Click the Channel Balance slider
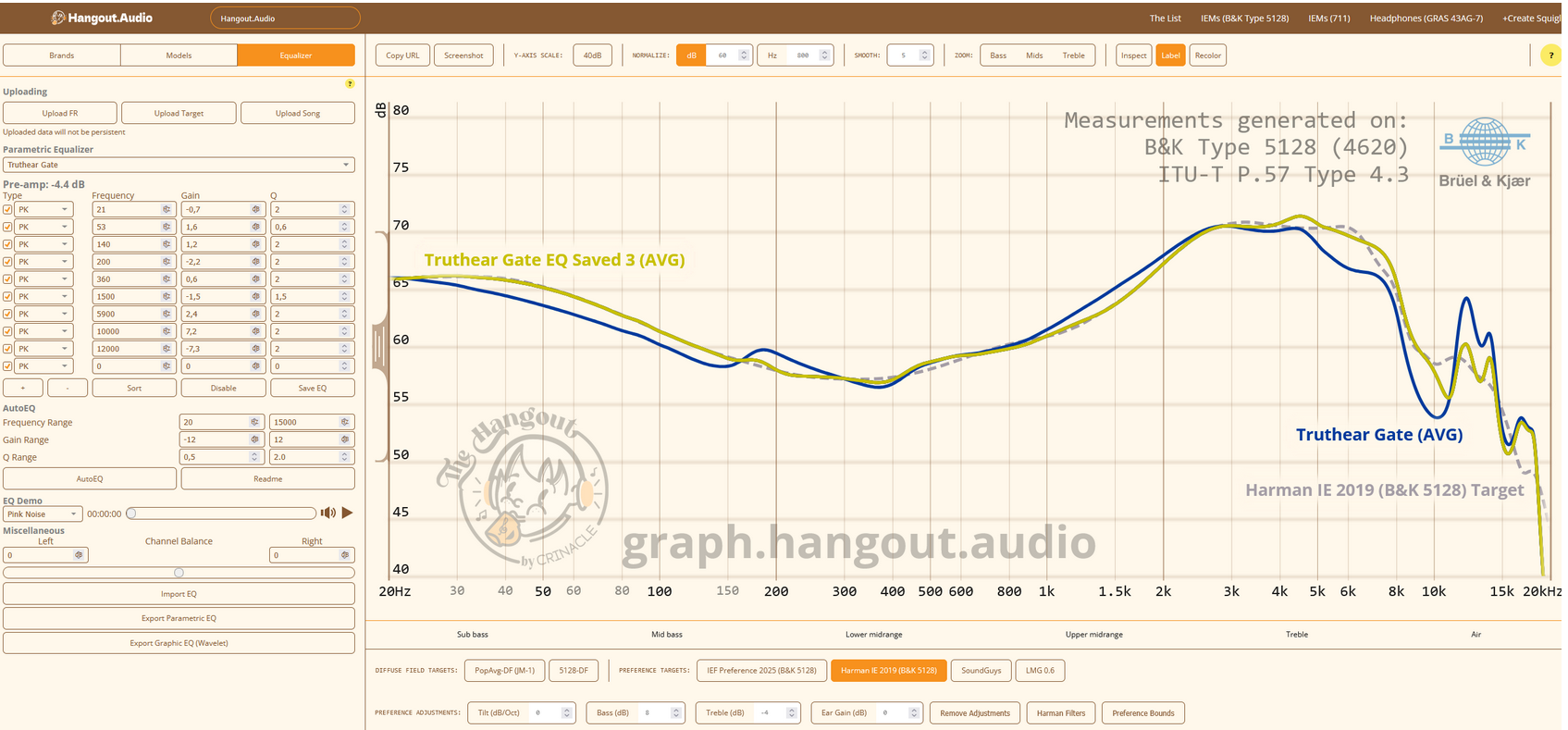Viewport: 1568px width, 730px height. pyautogui.click(x=179, y=573)
